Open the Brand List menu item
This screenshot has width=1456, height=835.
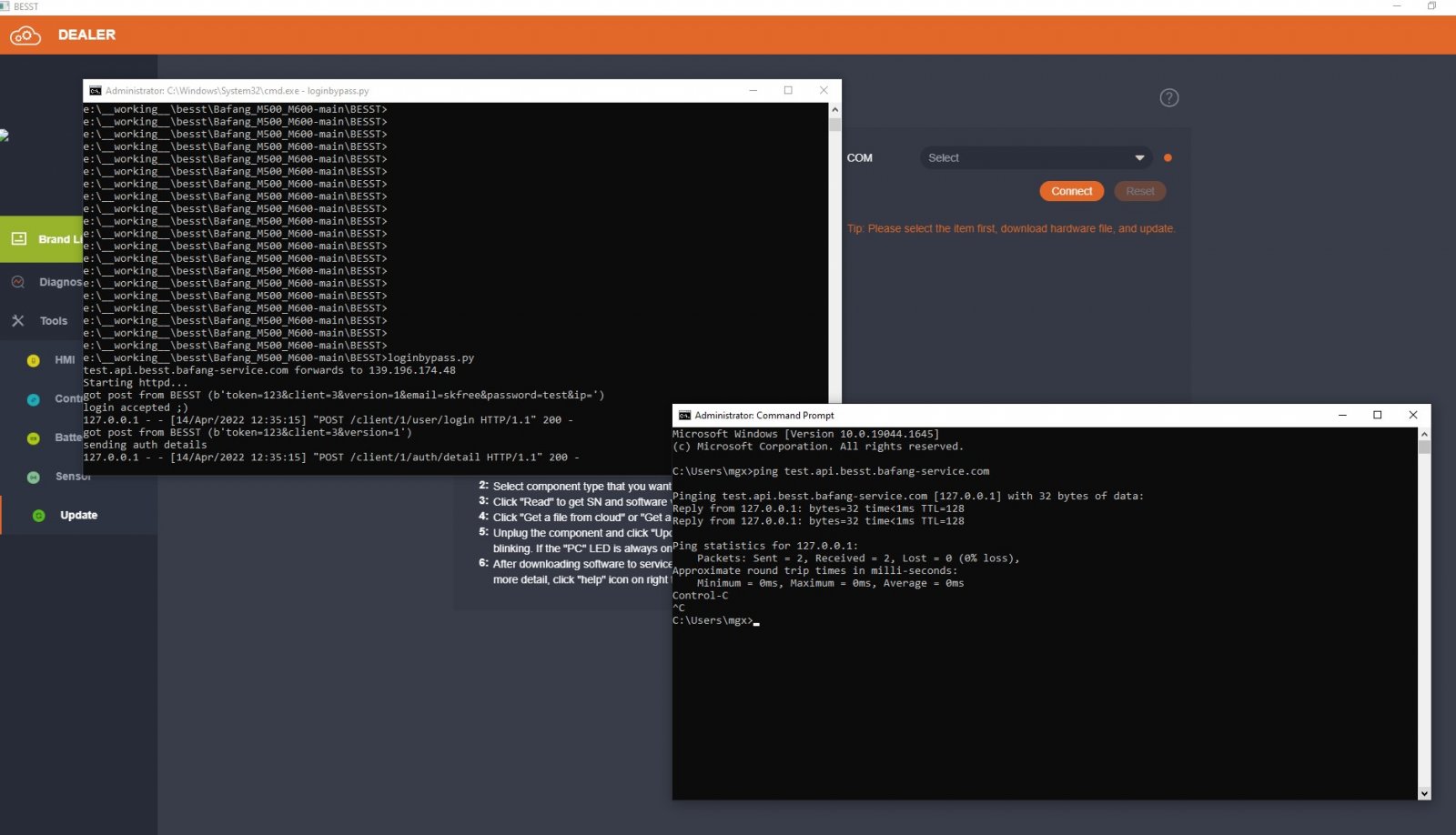click(42, 239)
